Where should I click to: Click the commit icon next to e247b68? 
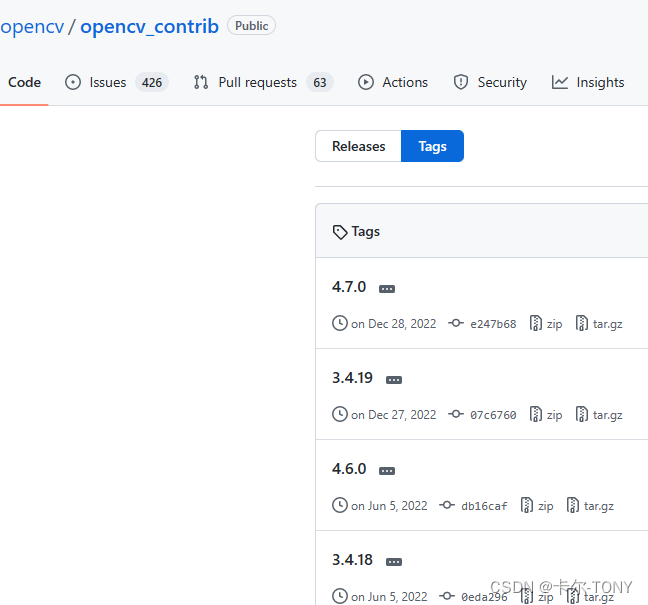tap(456, 323)
